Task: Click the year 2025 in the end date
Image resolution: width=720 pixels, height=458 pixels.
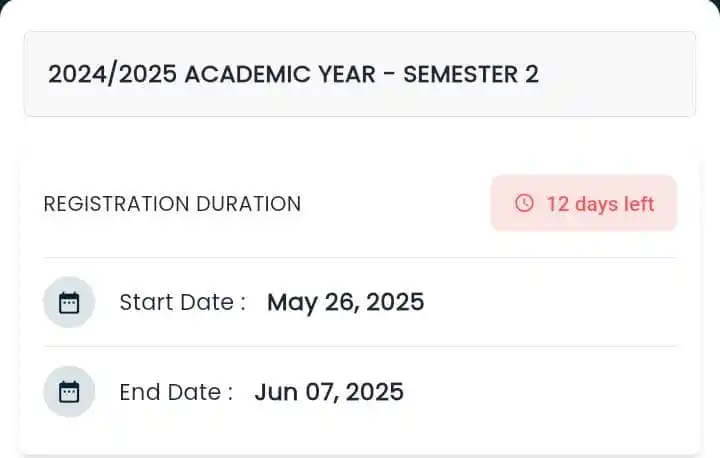Action: [x=375, y=392]
